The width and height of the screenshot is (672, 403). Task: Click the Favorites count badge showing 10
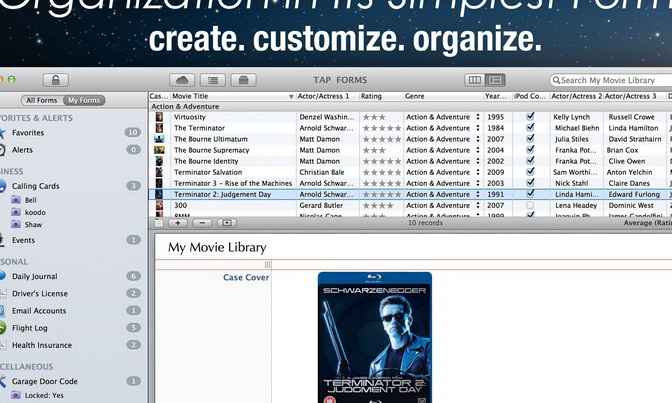coord(133,132)
